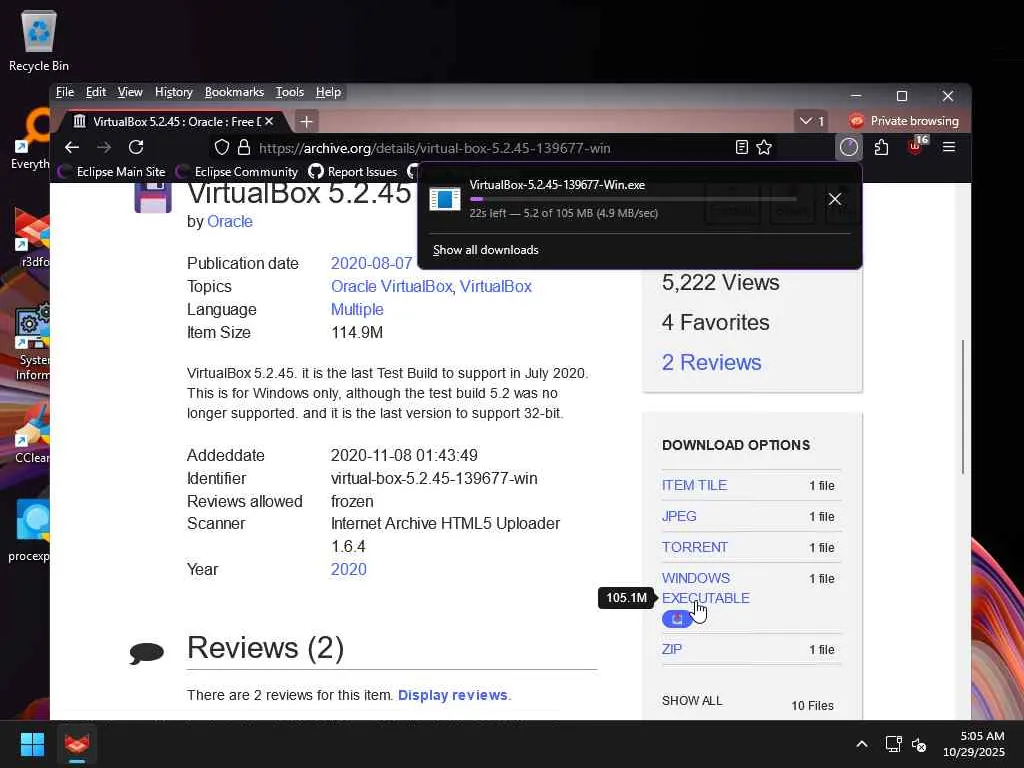This screenshot has height=768, width=1024.
Task: Open the Recycle Bin desktop icon
Action: pyautogui.click(x=39, y=40)
